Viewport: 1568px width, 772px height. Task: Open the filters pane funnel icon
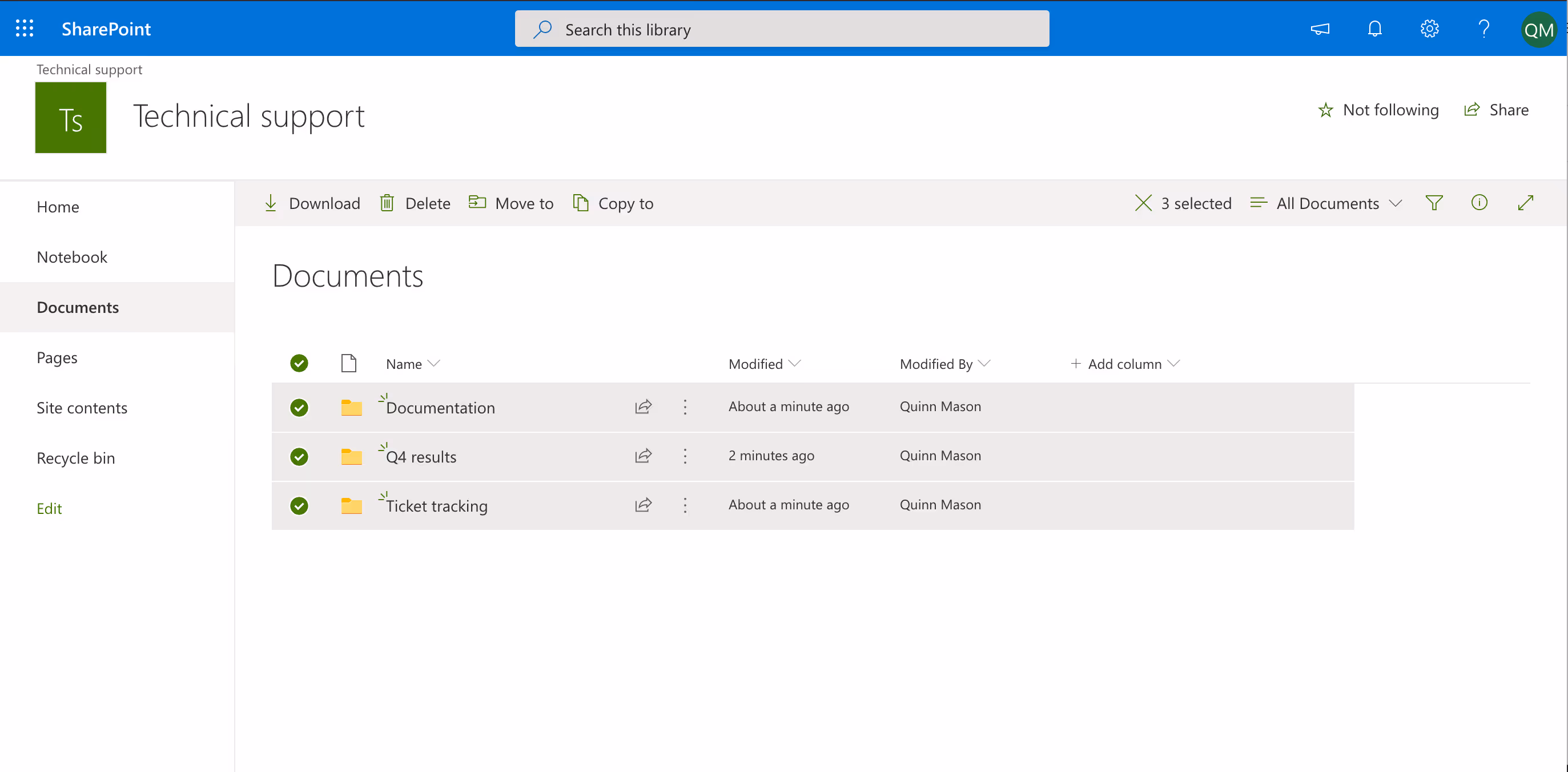(1434, 203)
